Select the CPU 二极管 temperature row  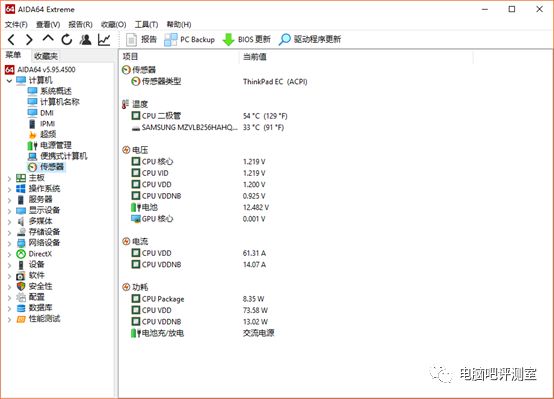pyautogui.click(x=209, y=116)
